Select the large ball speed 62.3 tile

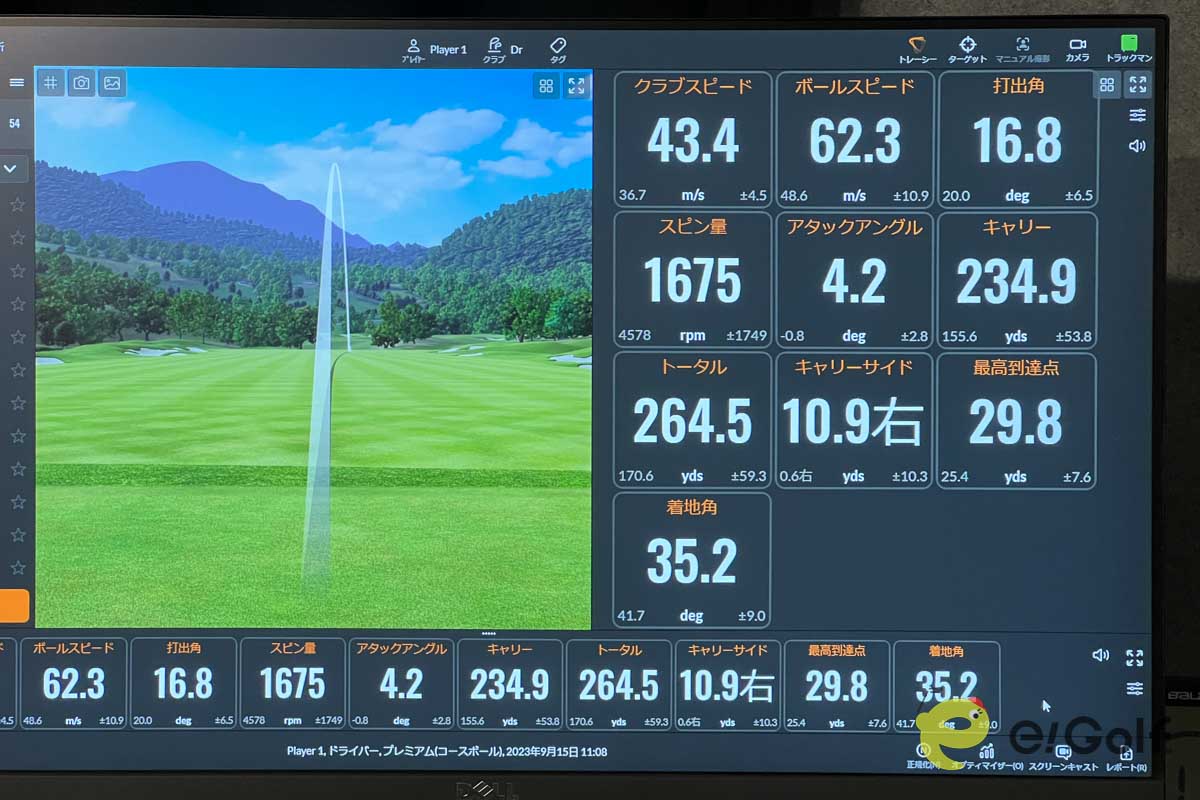[855, 139]
